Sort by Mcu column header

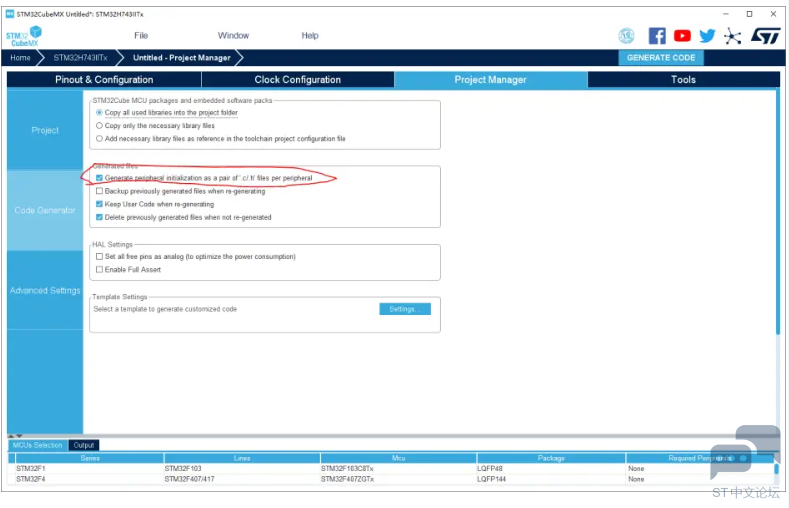click(x=399, y=458)
